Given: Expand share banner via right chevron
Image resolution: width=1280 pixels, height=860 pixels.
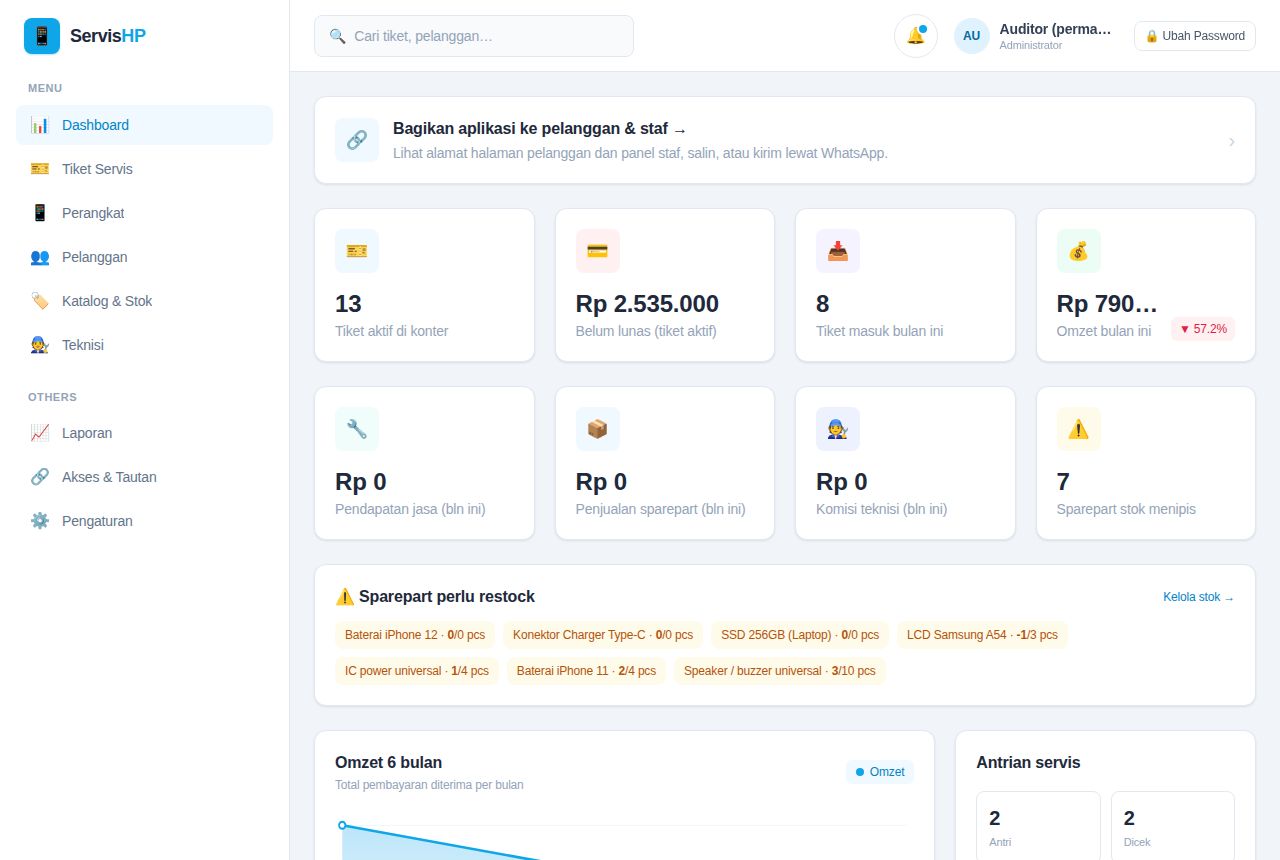Looking at the screenshot, I should (x=1231, y=141).
